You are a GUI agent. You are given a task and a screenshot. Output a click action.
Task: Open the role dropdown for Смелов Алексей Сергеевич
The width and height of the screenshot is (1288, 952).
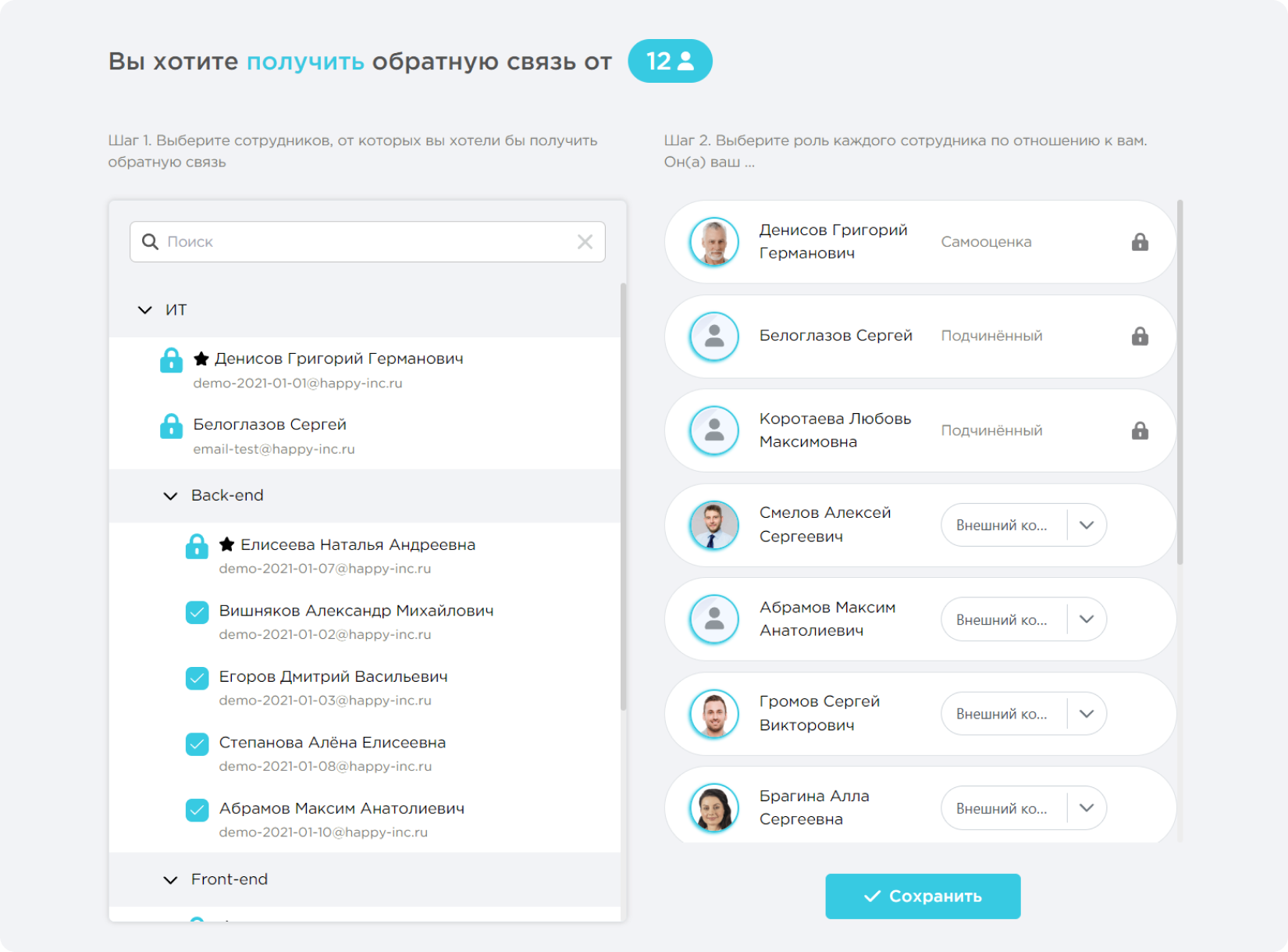(x=1085, y=525)
